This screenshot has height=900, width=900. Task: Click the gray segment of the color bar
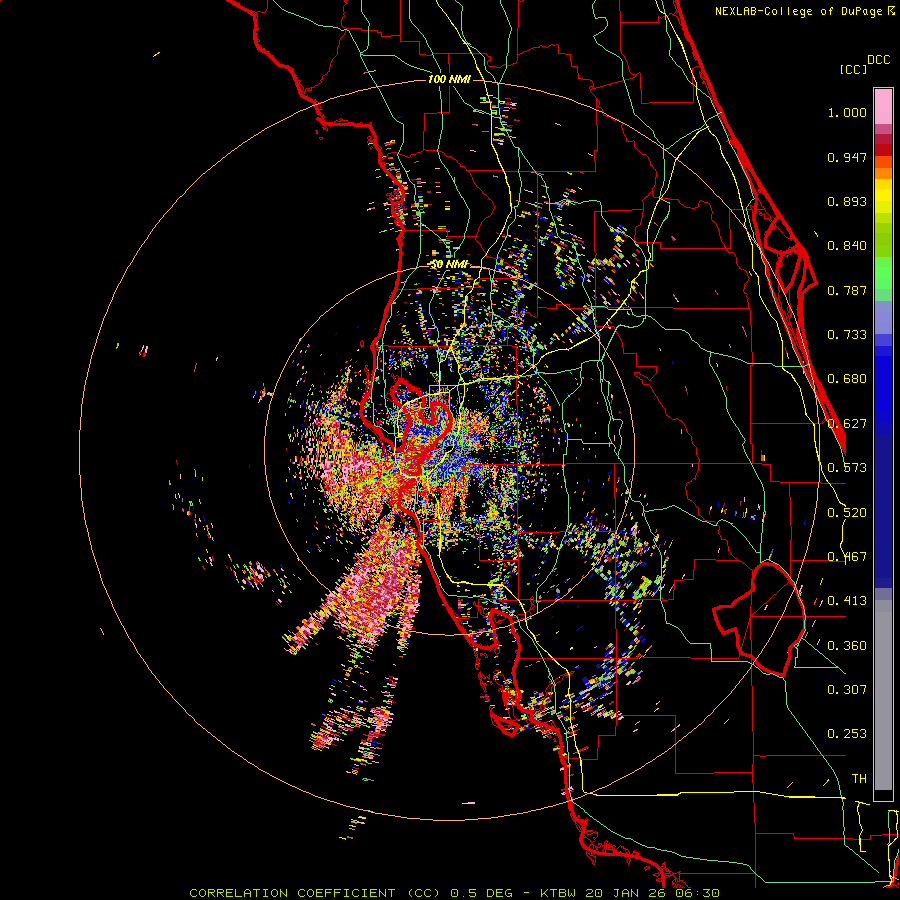click(883, 695)
